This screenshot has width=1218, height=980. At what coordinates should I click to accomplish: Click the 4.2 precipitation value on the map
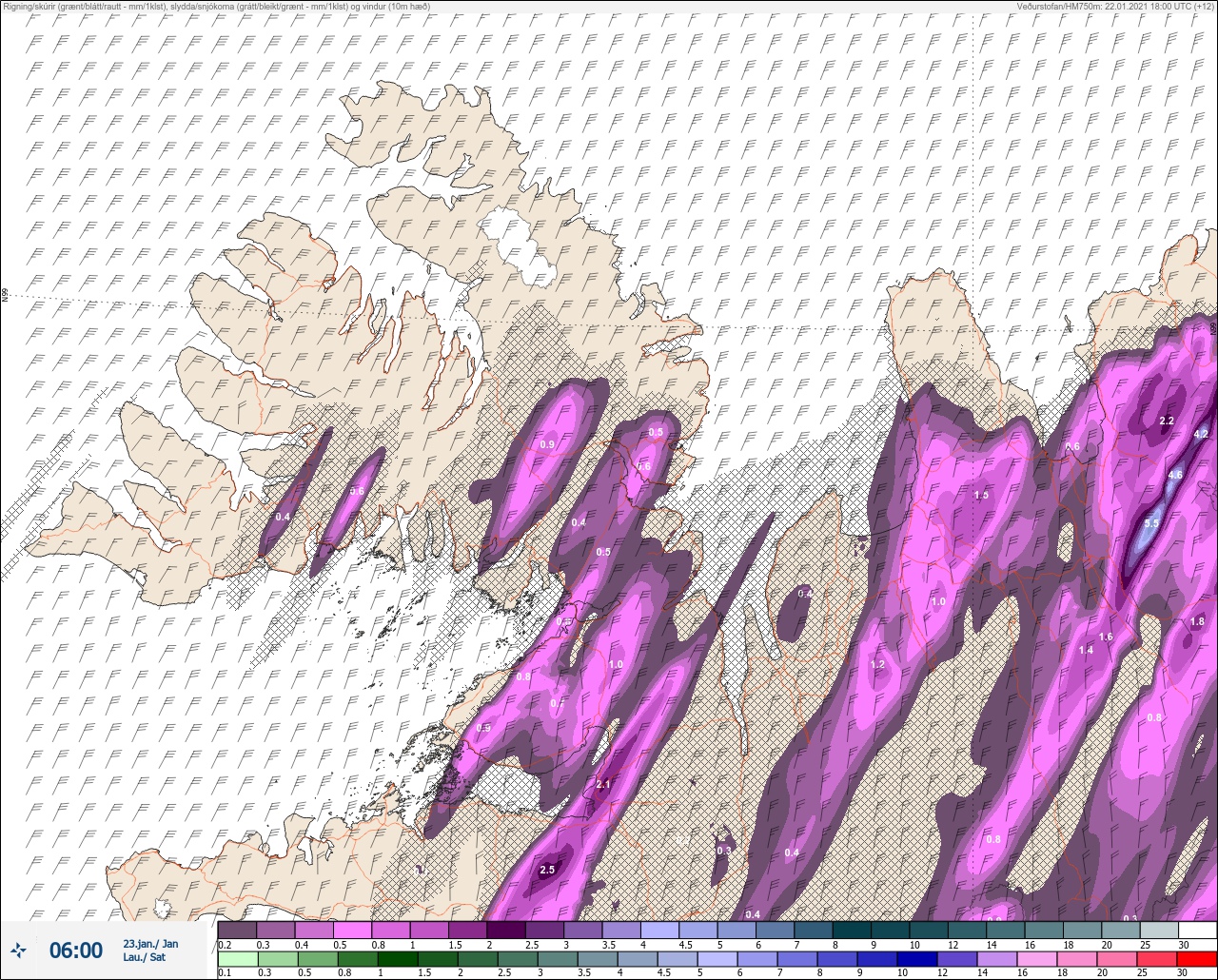tap(1201, 434)
